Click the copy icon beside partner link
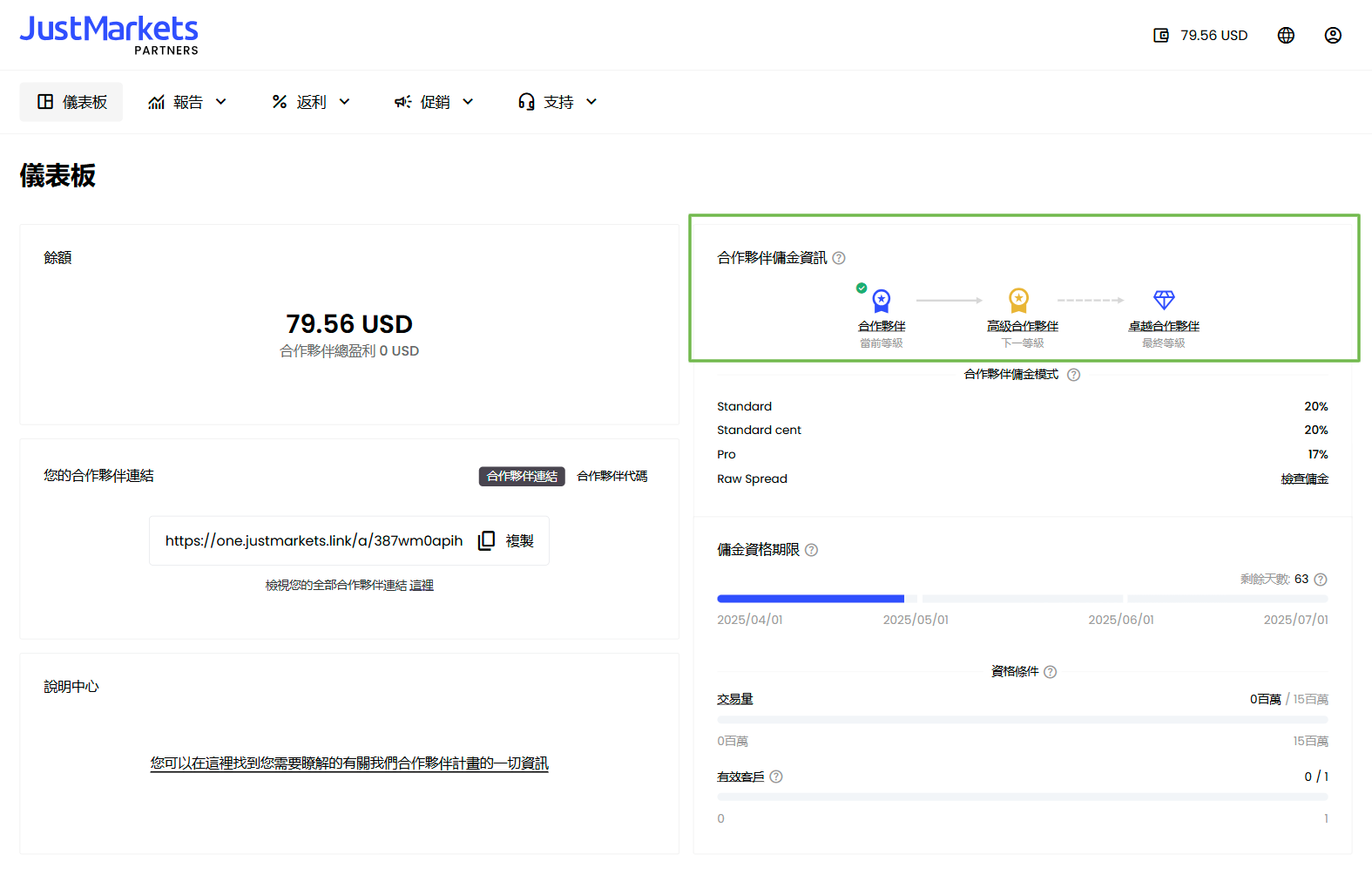 pyautogui.click(x=486, y=541)
